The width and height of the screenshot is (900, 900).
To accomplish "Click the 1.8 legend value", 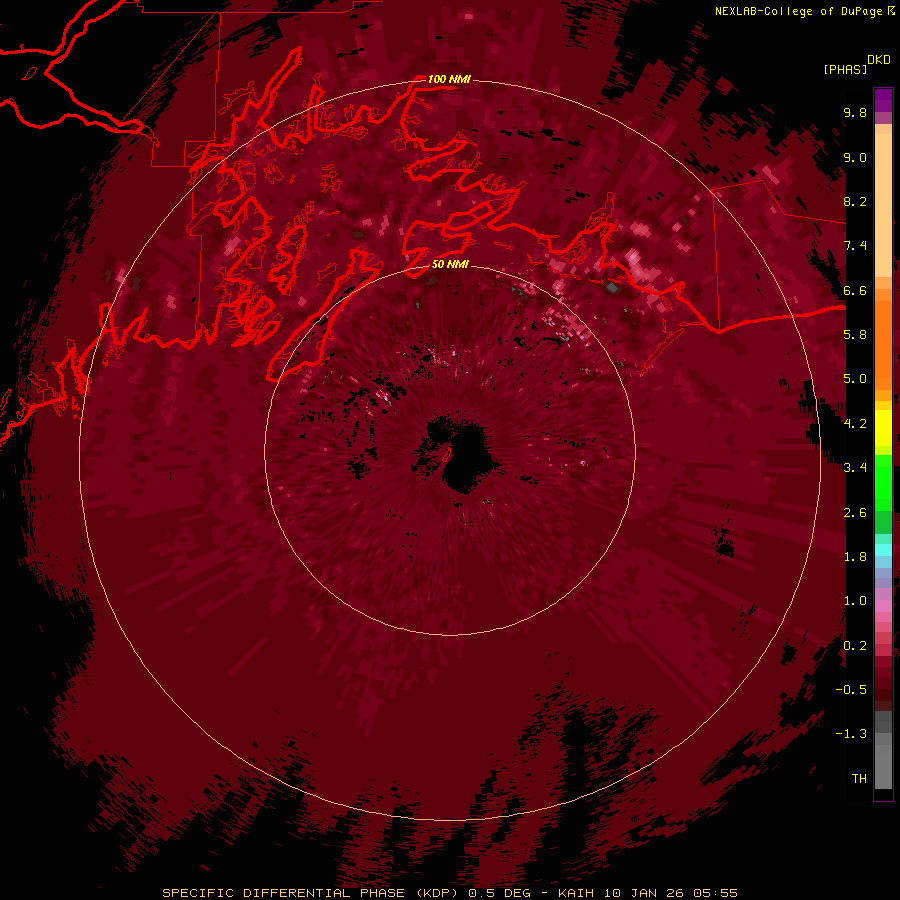I will click(855, 557).
